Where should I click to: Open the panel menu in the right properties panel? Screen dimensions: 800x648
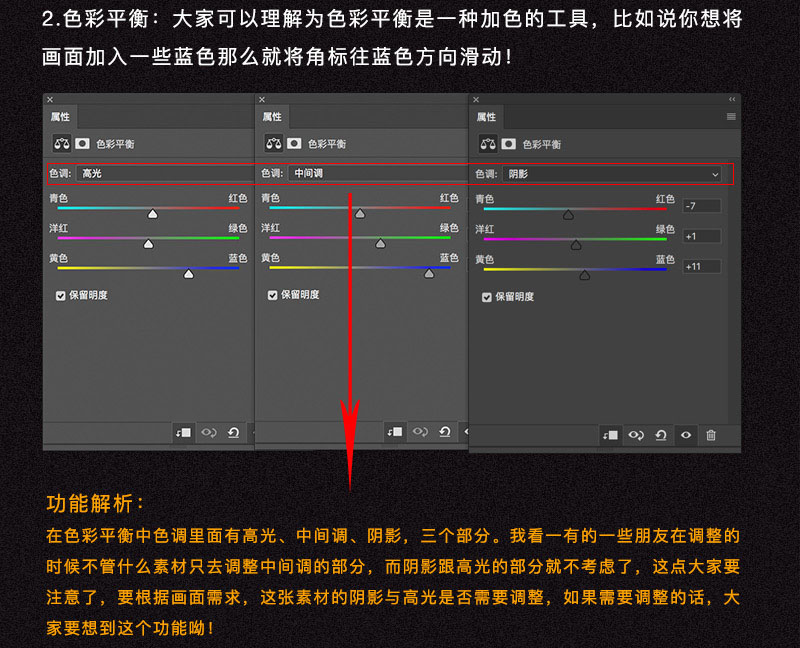click(731, 117)
